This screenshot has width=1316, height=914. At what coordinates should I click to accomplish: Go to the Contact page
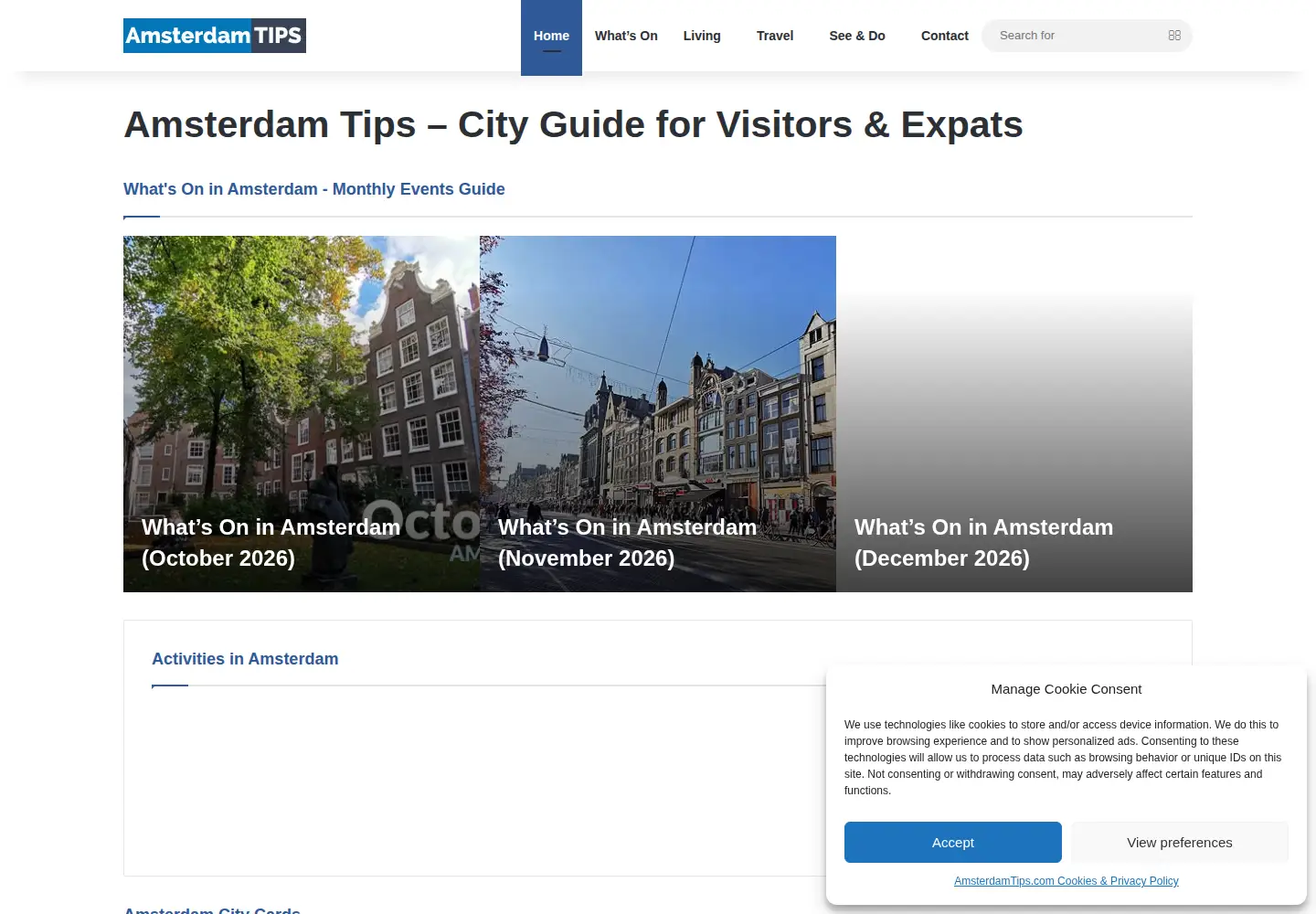click(x=945, y=36)
